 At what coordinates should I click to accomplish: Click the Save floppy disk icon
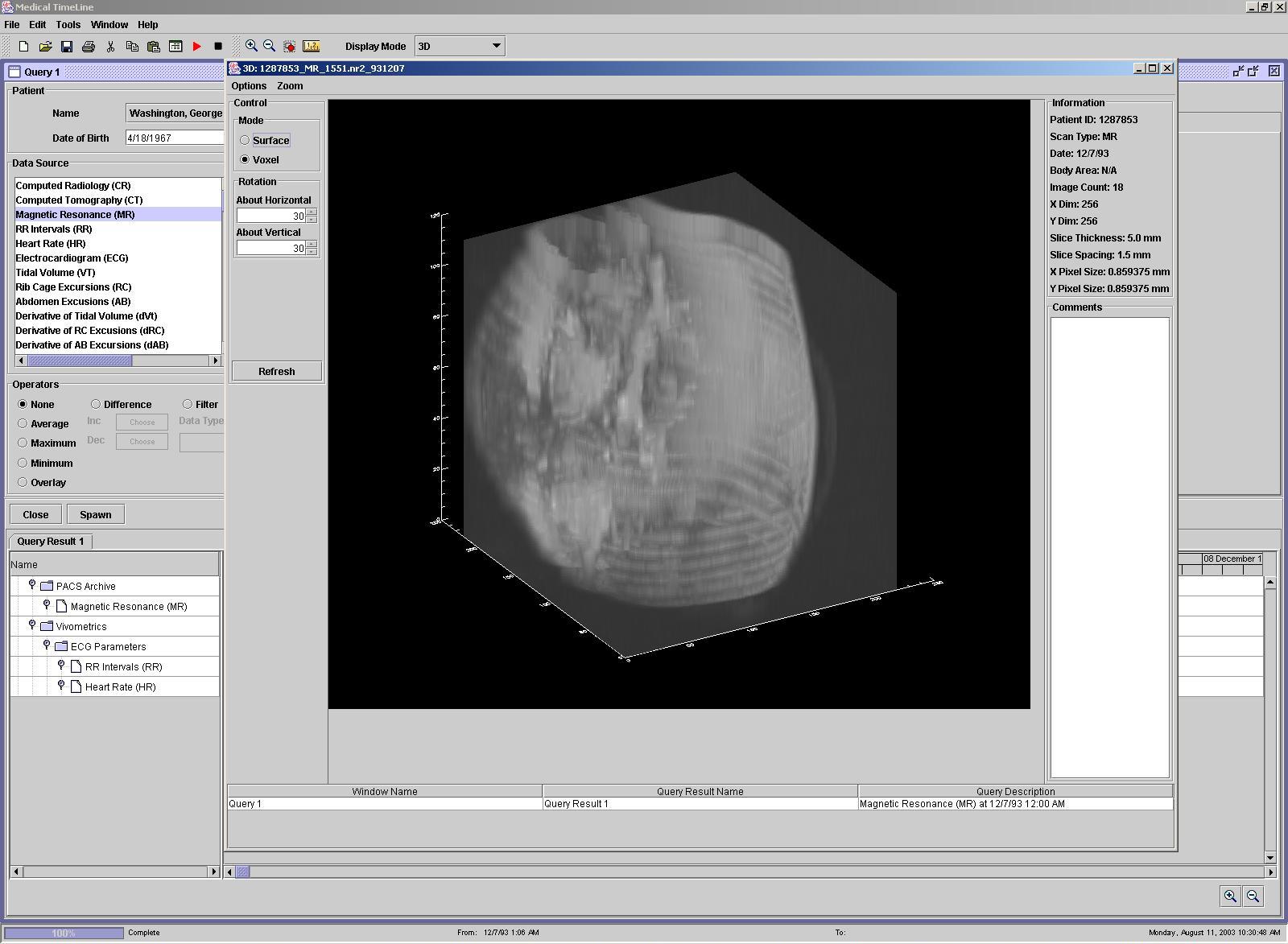pyautogui.click(x=67, y=47)
